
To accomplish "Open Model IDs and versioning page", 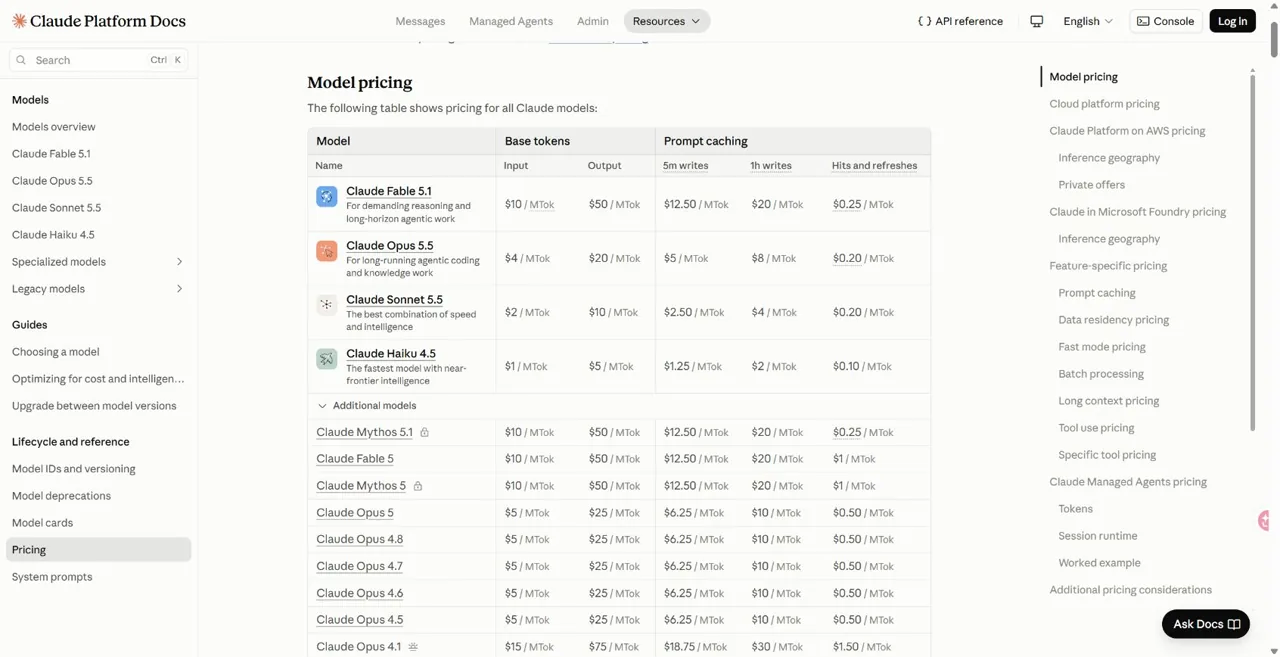I will coord(73,469).
